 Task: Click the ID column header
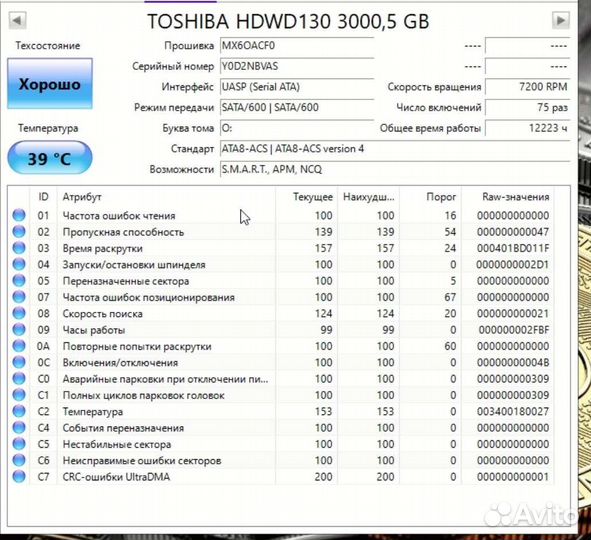click(x=43, y=197)
